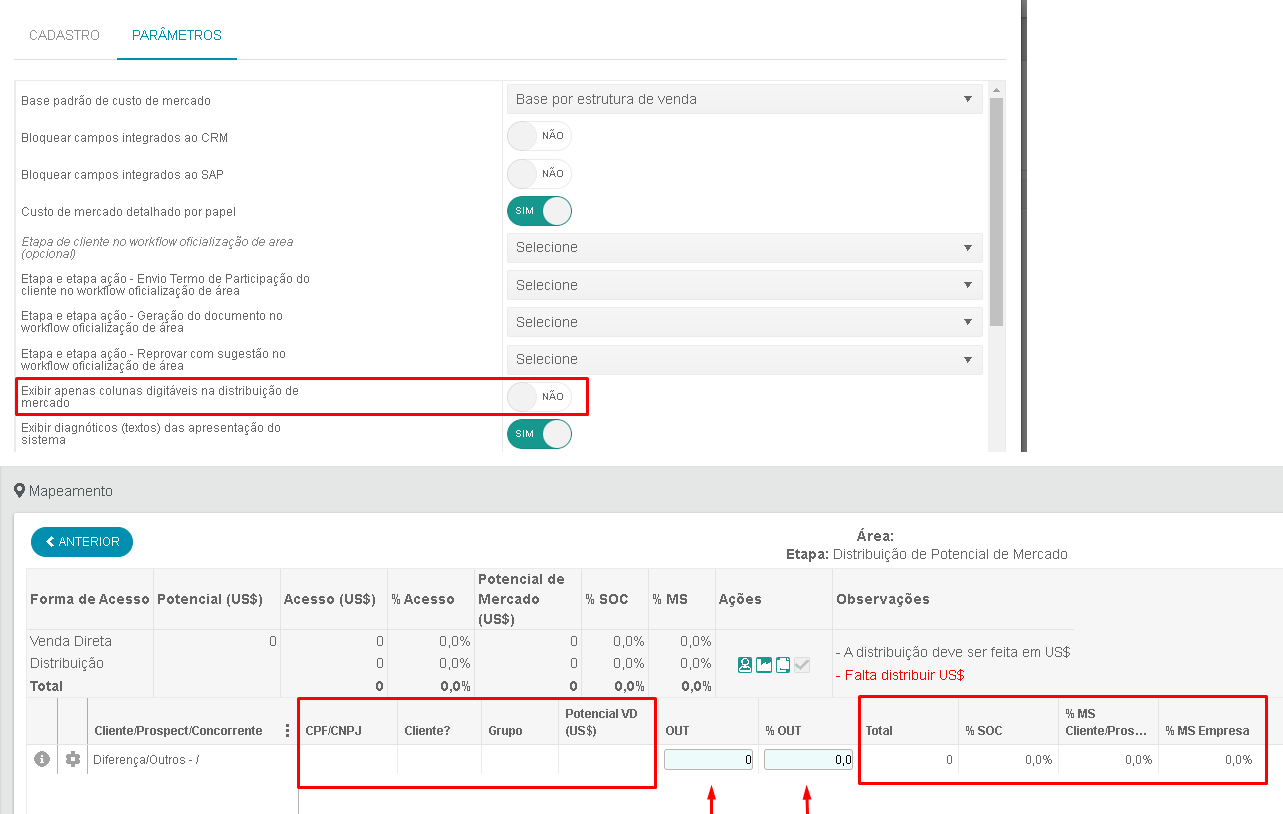Open Geração do documento dropdown
The height and width of the screenshot is (814, 1283).
coord(744,322)
